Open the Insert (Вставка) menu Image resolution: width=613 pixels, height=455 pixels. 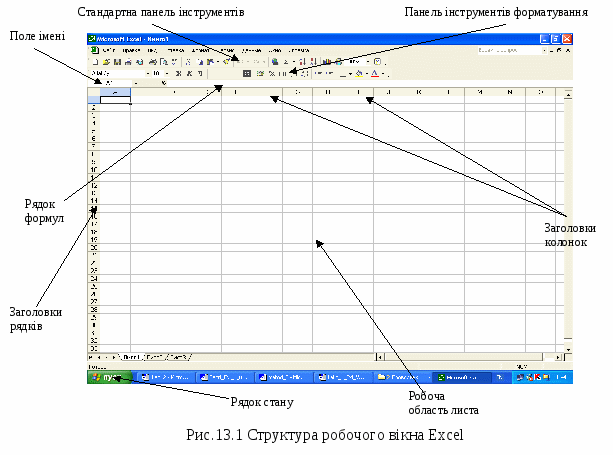(176, 50)
